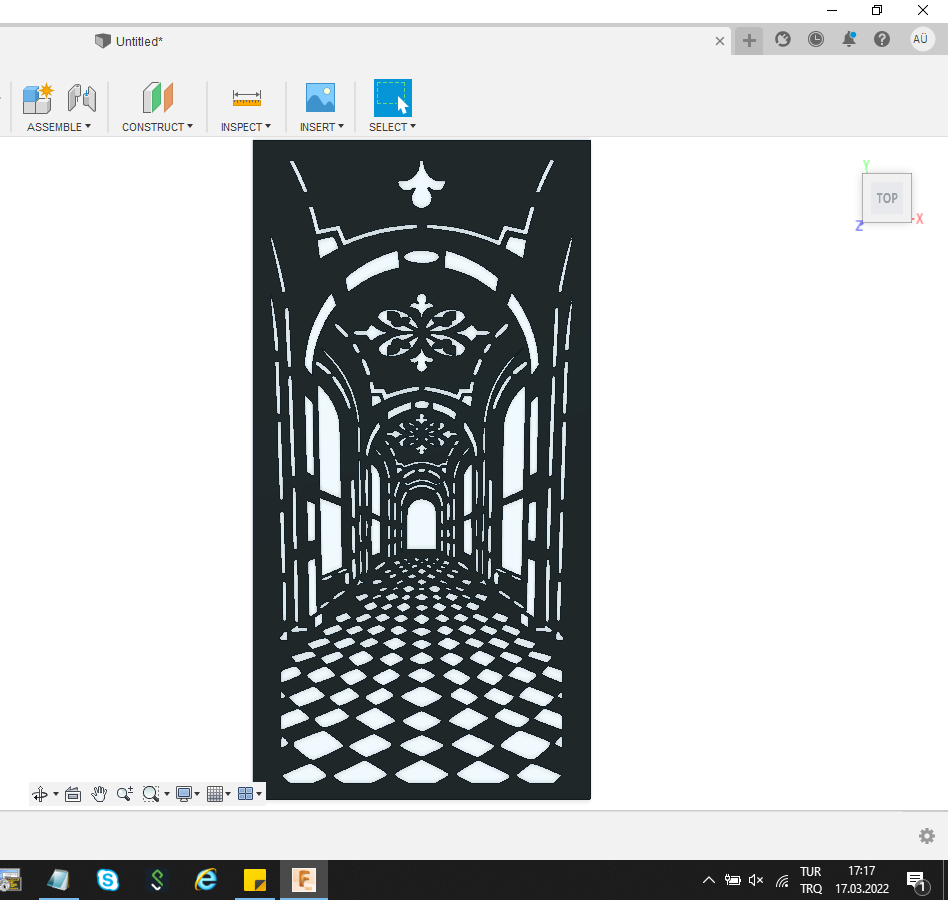Click the Look At icon
The image size is (948, 900).
click(73, 794)
